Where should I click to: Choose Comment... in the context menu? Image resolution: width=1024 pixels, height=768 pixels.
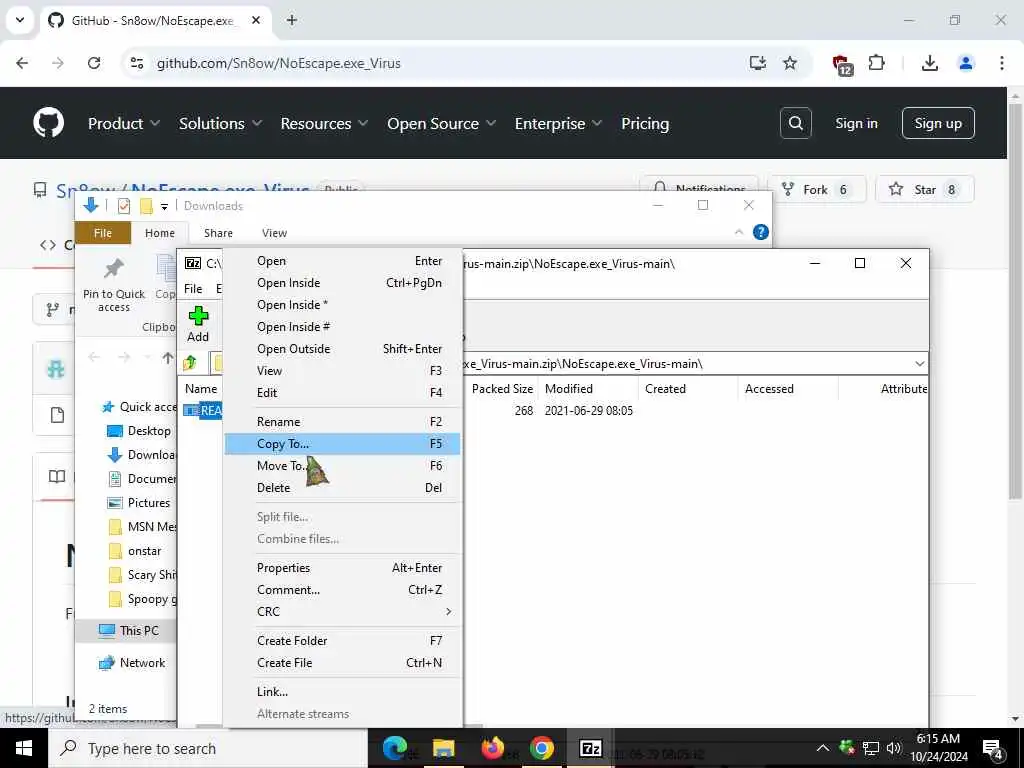point(342,590)
